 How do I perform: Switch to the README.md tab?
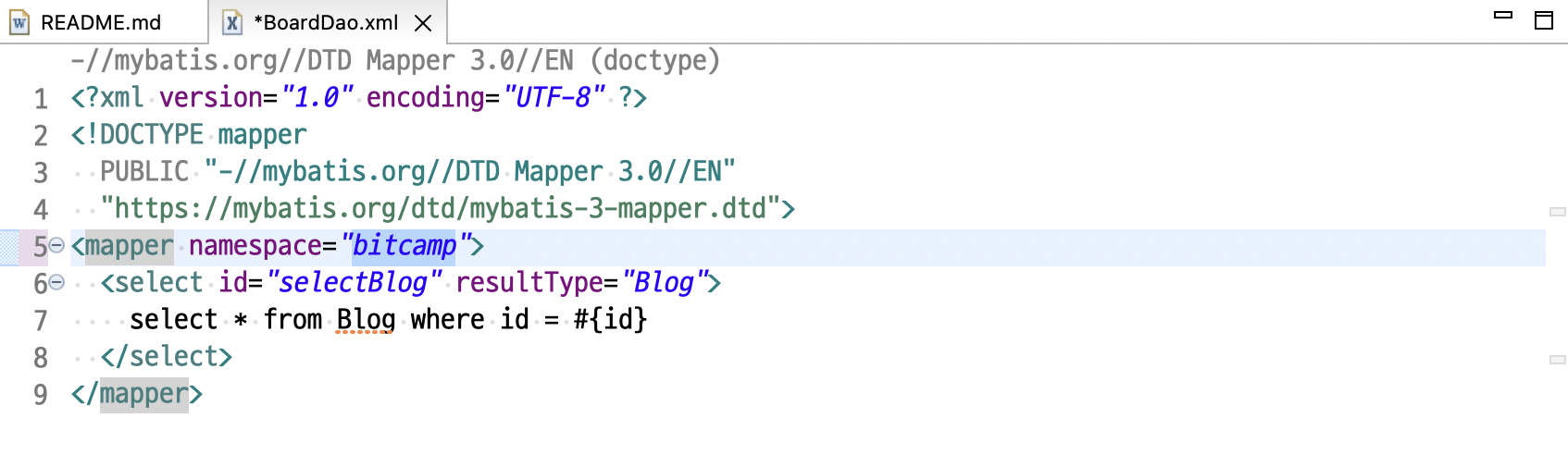(x=100, y=22)
